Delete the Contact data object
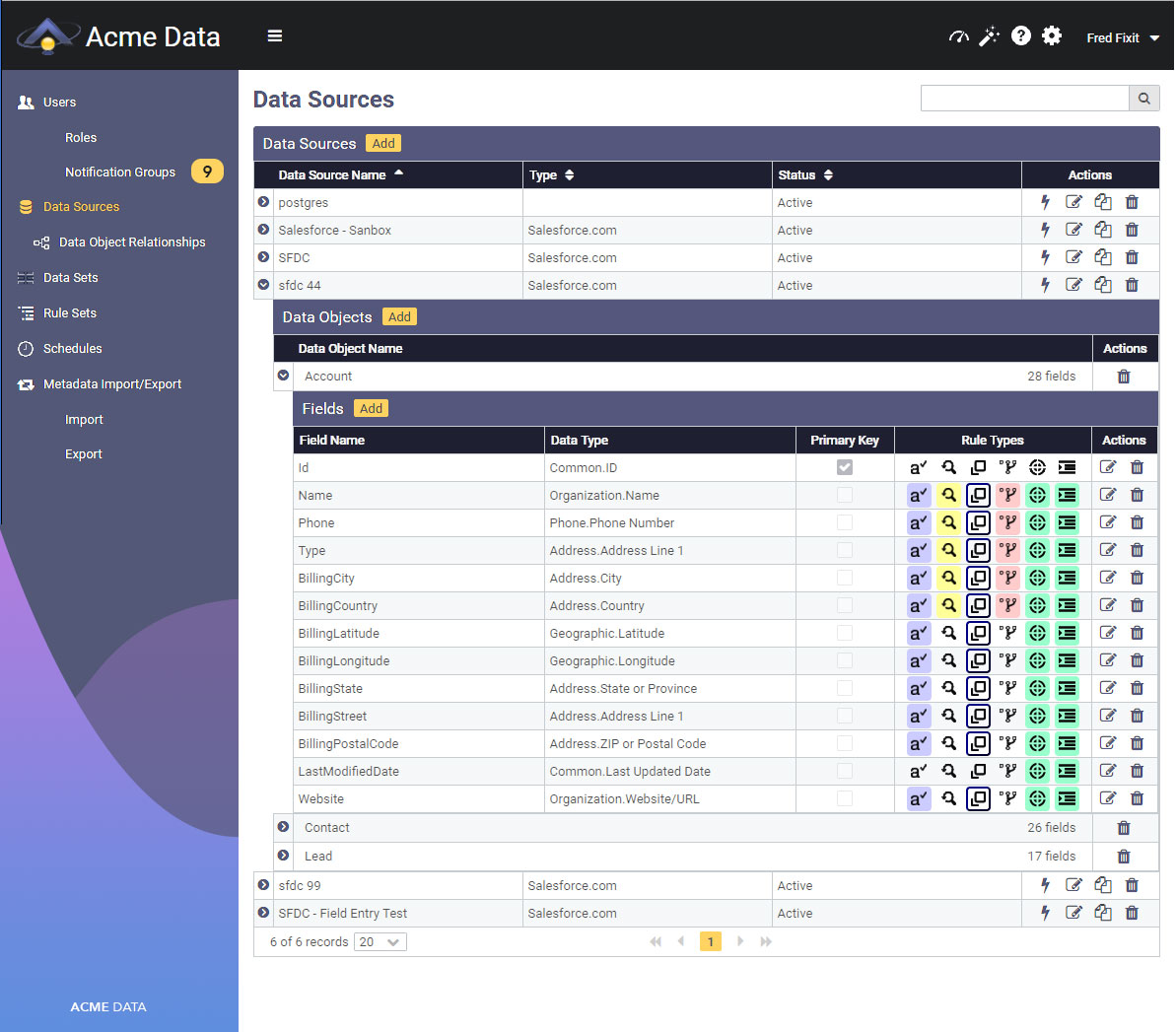The height and width of the screenshot is (1032, 1176). click(1124, 828)
